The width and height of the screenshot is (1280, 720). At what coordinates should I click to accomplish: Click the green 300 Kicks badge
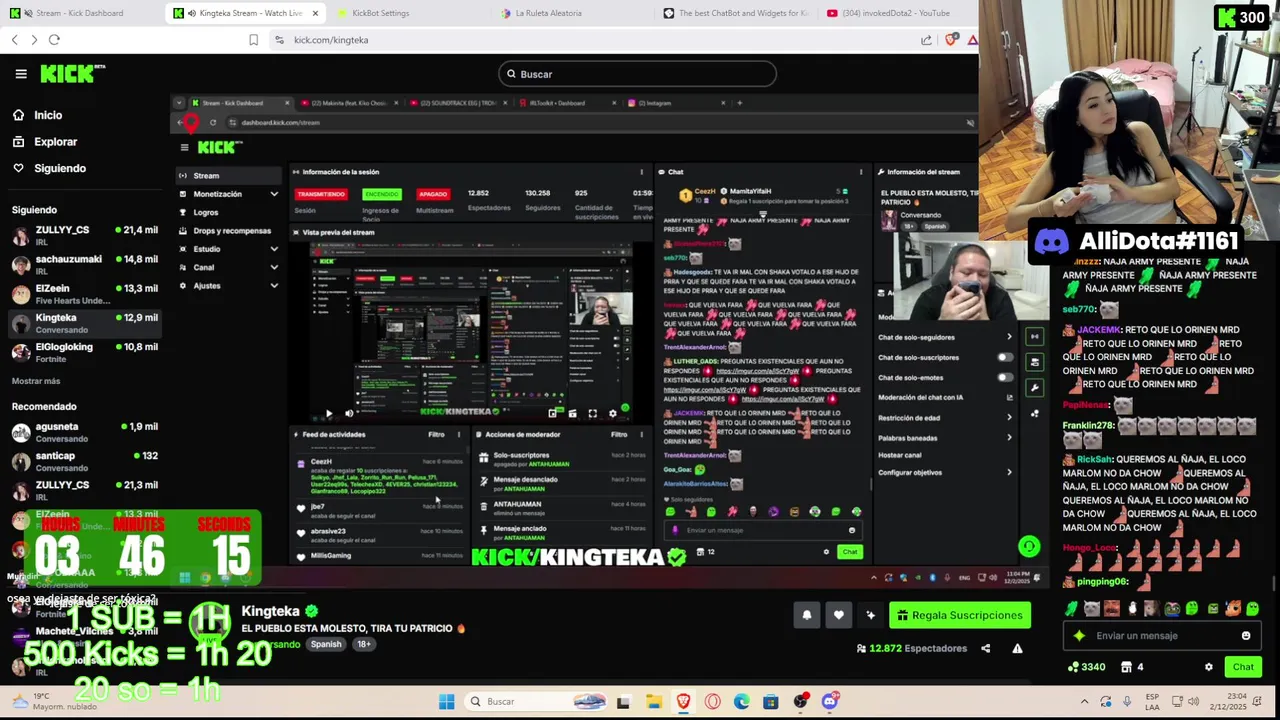pyautogui.click(x=1241, y=17)
